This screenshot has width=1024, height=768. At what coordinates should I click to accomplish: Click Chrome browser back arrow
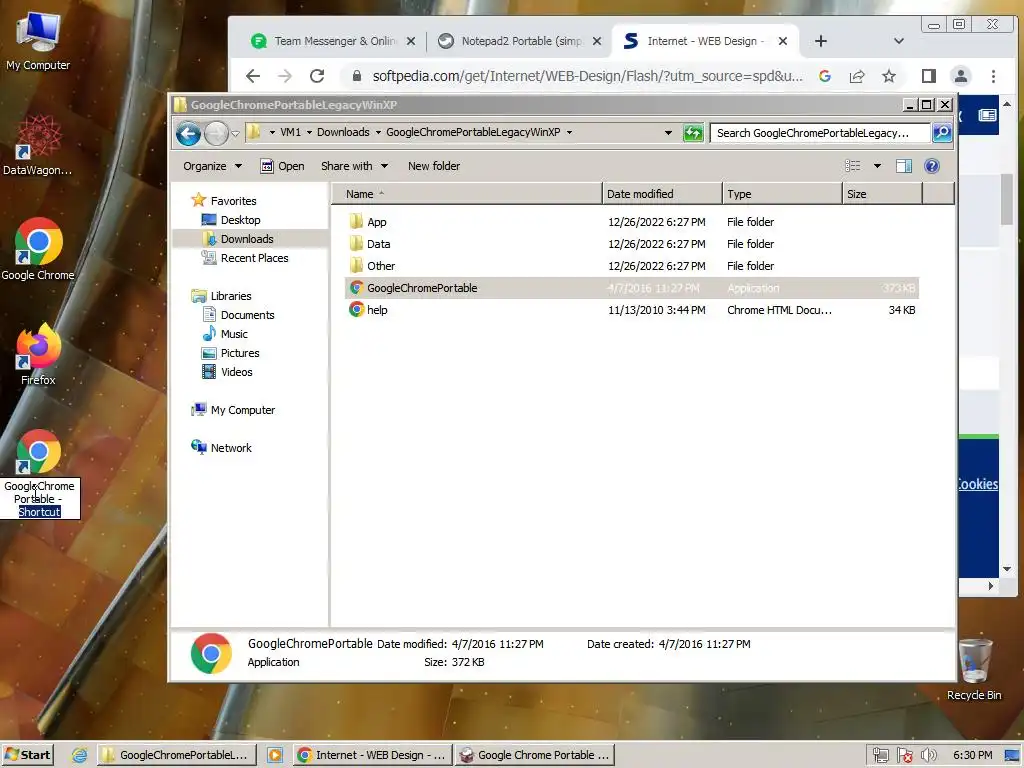(253, 76)
